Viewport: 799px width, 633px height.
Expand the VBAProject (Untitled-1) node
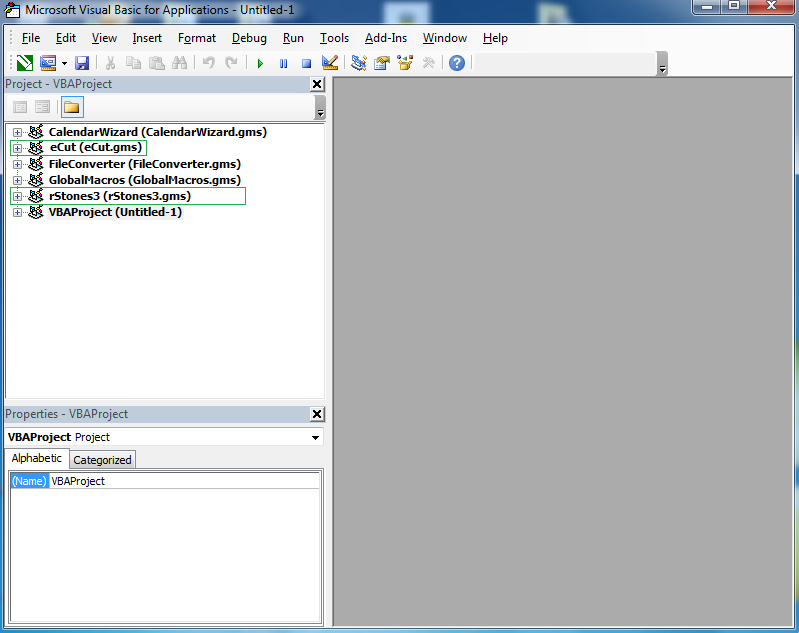[x=17, y=213]
